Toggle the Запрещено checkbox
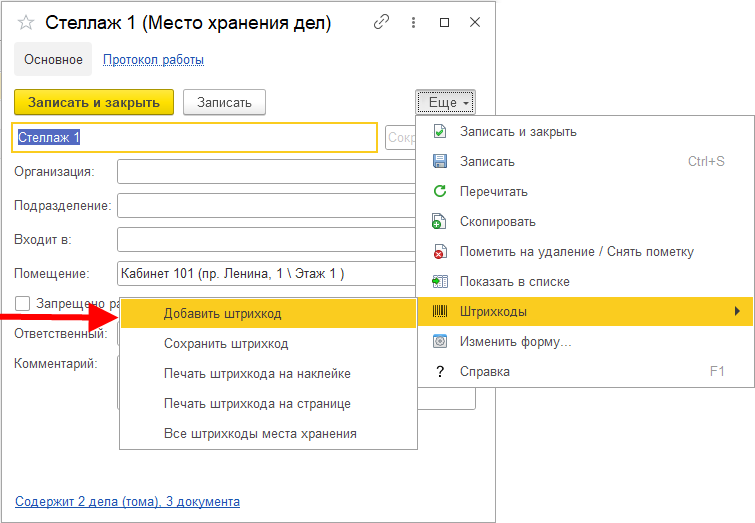The width and height of the screenshot is (755, 523). point(23,302)
